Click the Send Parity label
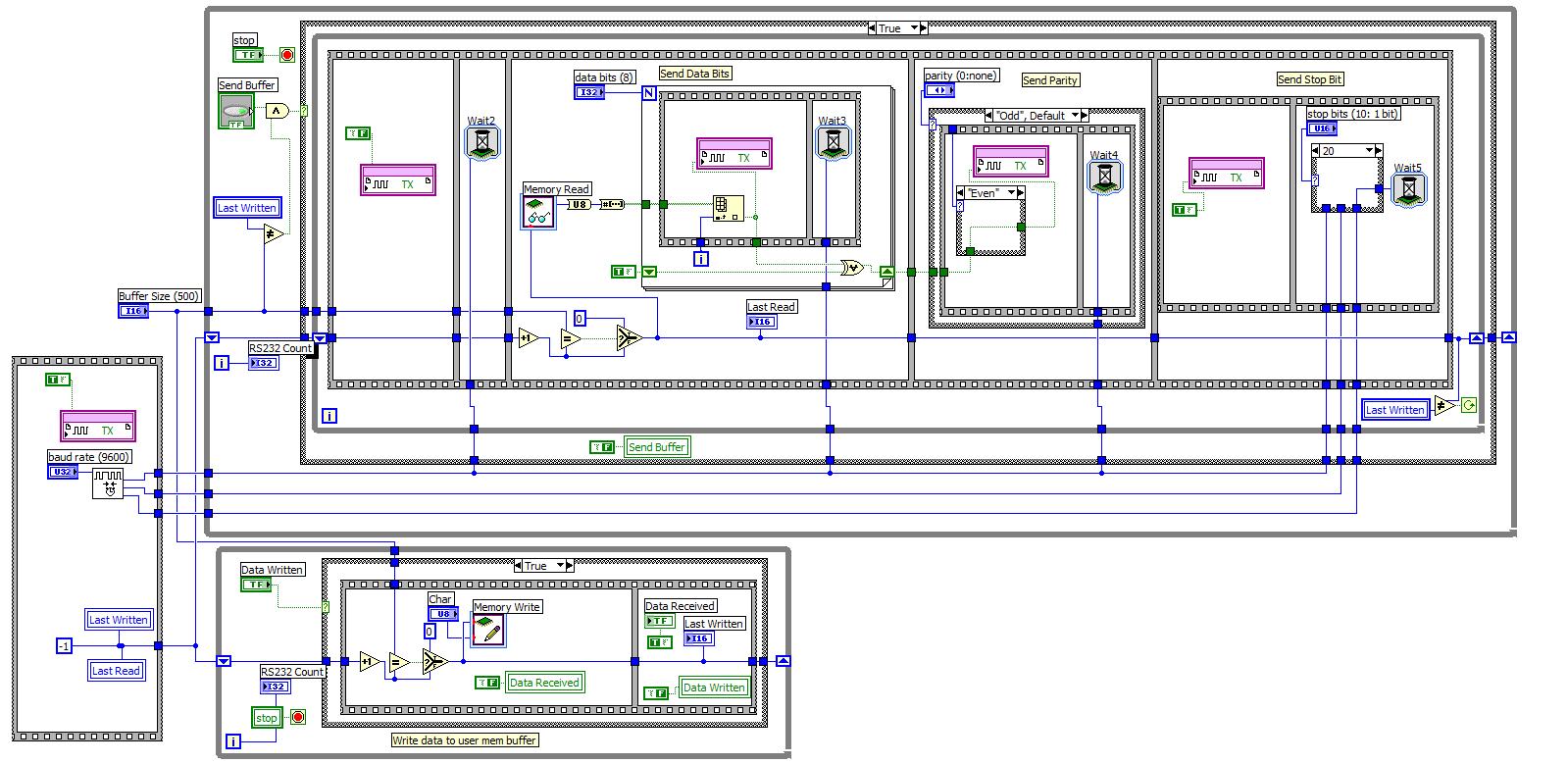The width and height of the screenshot is (1568, 764). tap(1050, 80)
